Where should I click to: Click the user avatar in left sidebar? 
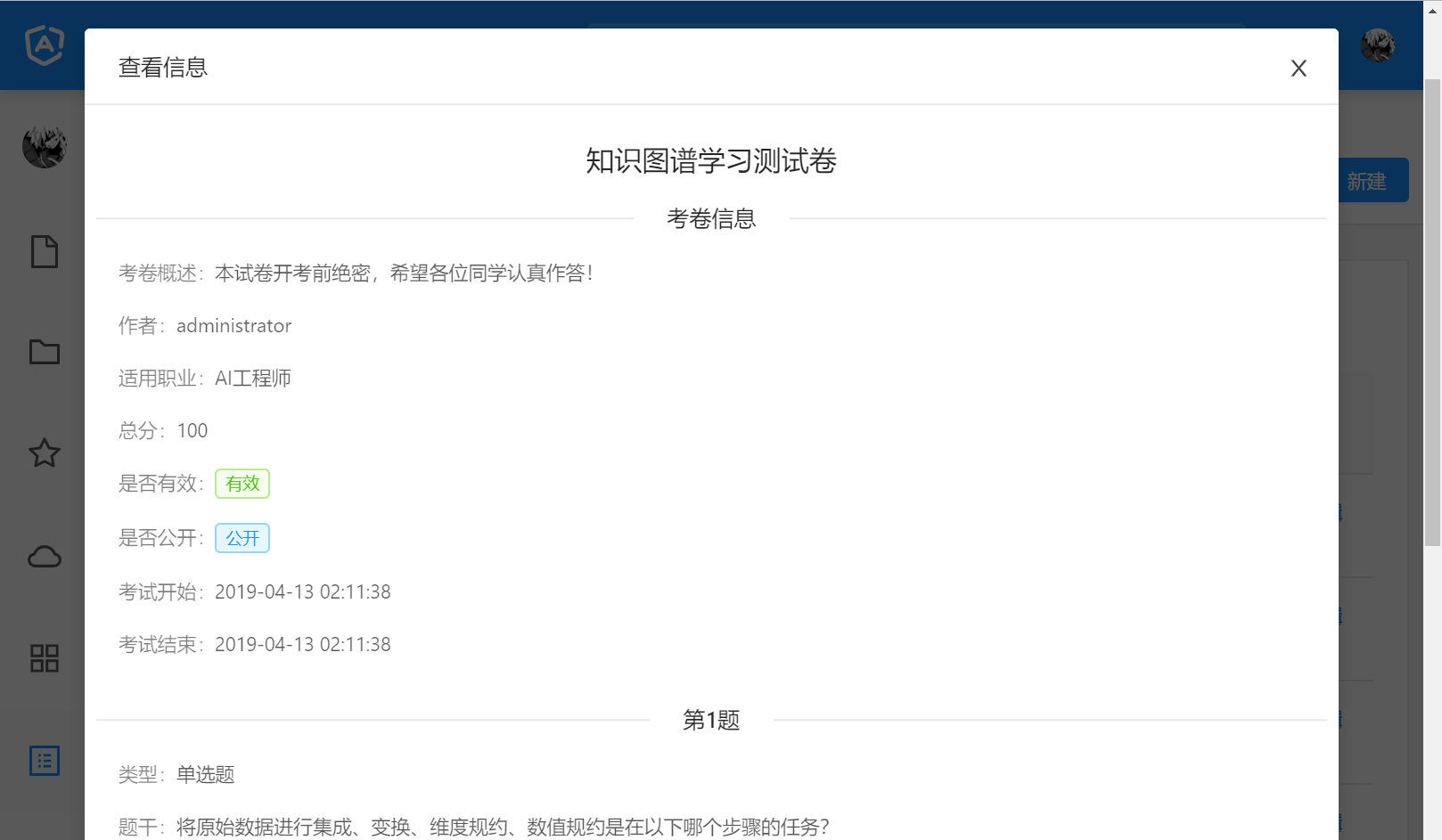click(x=45, y=147)
